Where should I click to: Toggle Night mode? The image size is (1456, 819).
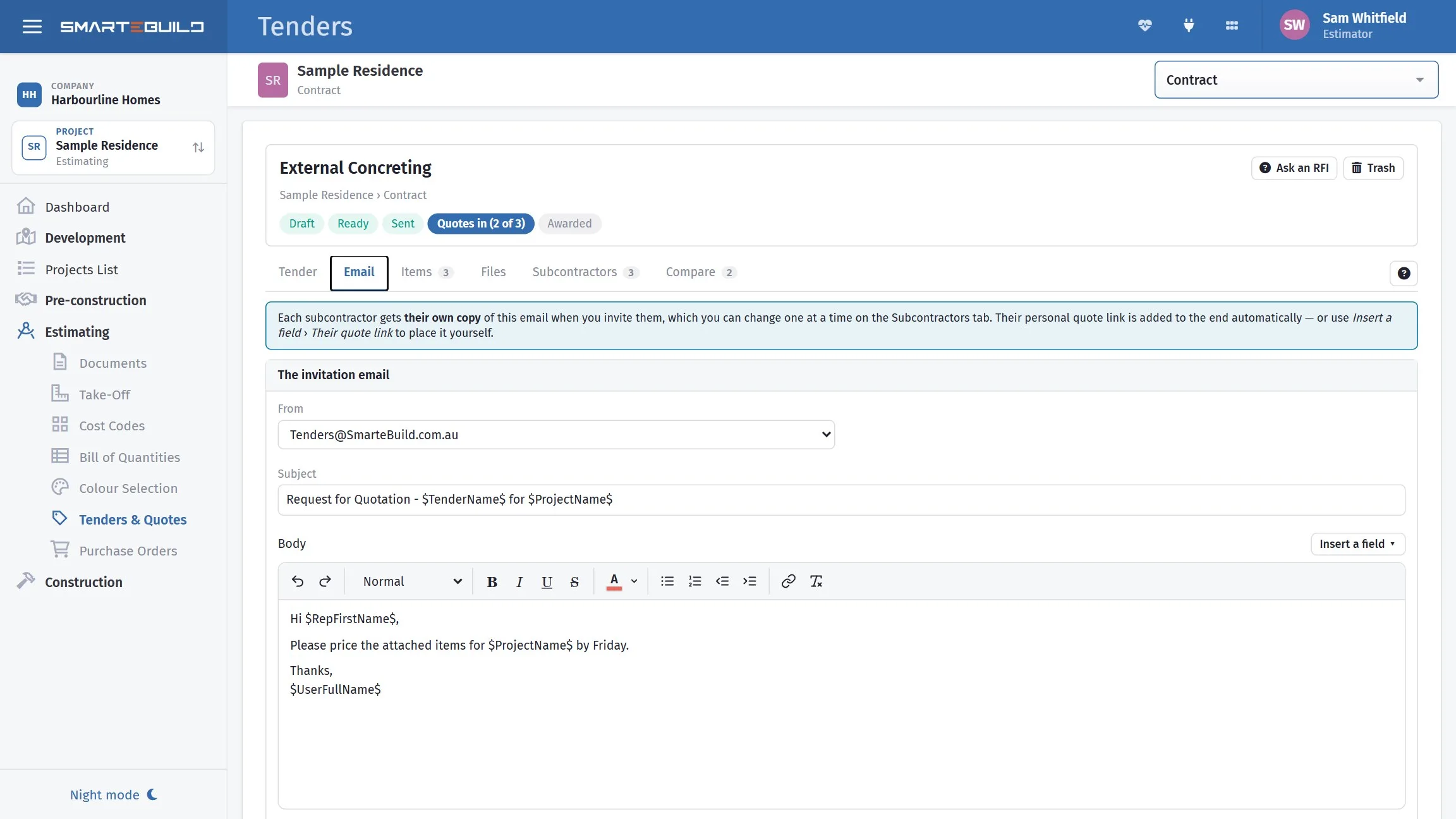[114, 794]
